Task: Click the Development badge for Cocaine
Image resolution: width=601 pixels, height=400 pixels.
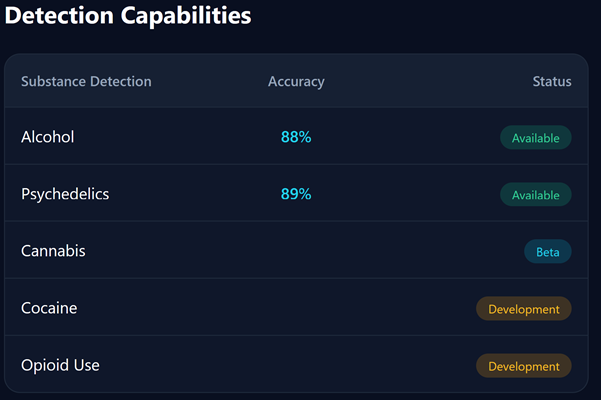Action: pyautogui.click(x=523, y=309)
